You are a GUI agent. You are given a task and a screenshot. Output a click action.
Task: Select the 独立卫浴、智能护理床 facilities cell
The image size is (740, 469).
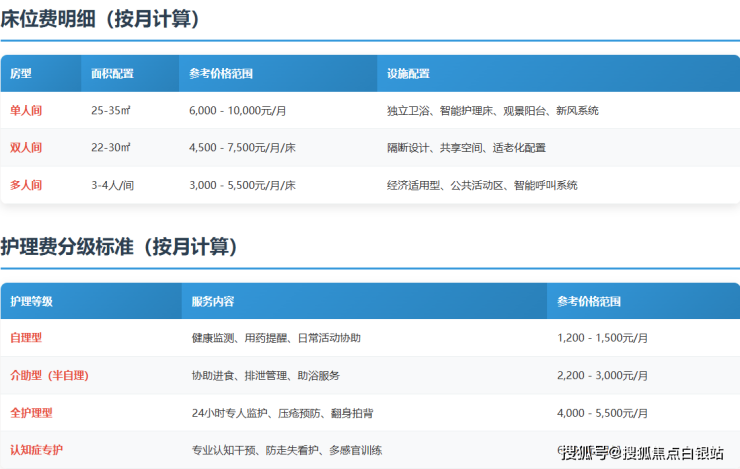[x=492, y=110]
